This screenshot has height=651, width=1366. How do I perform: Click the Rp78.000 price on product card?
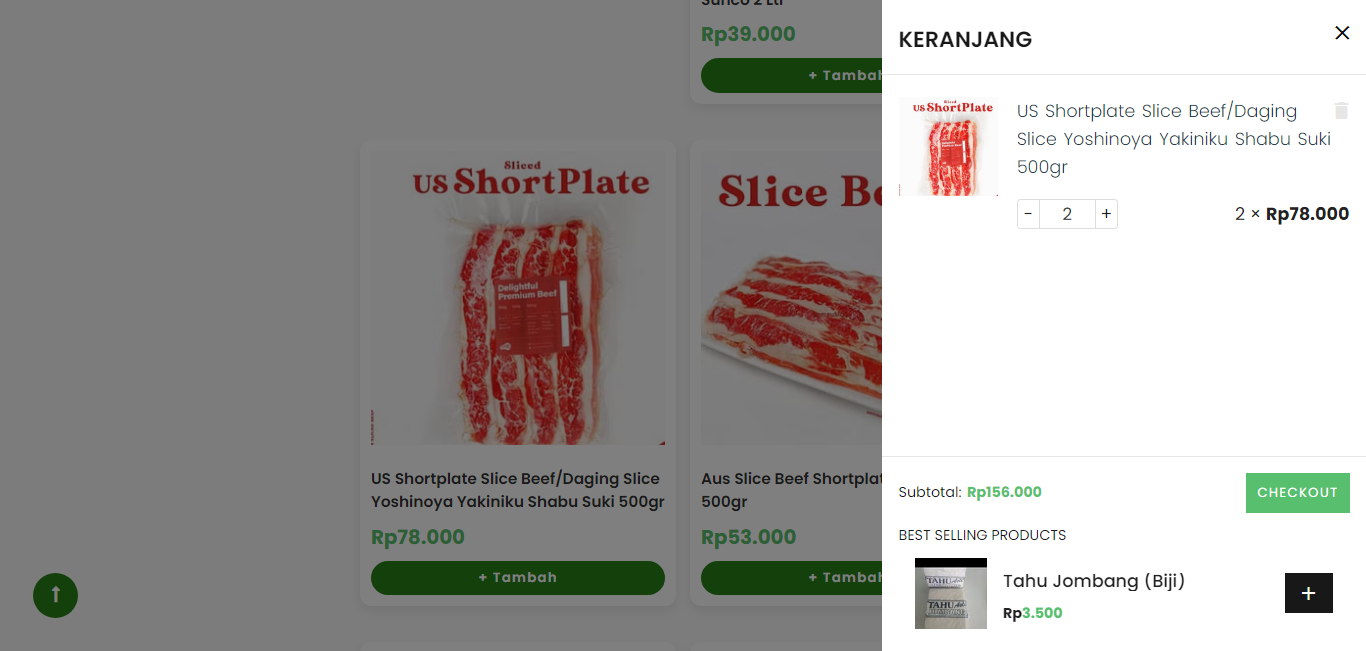pyautogui.click(x=418, y=537)
